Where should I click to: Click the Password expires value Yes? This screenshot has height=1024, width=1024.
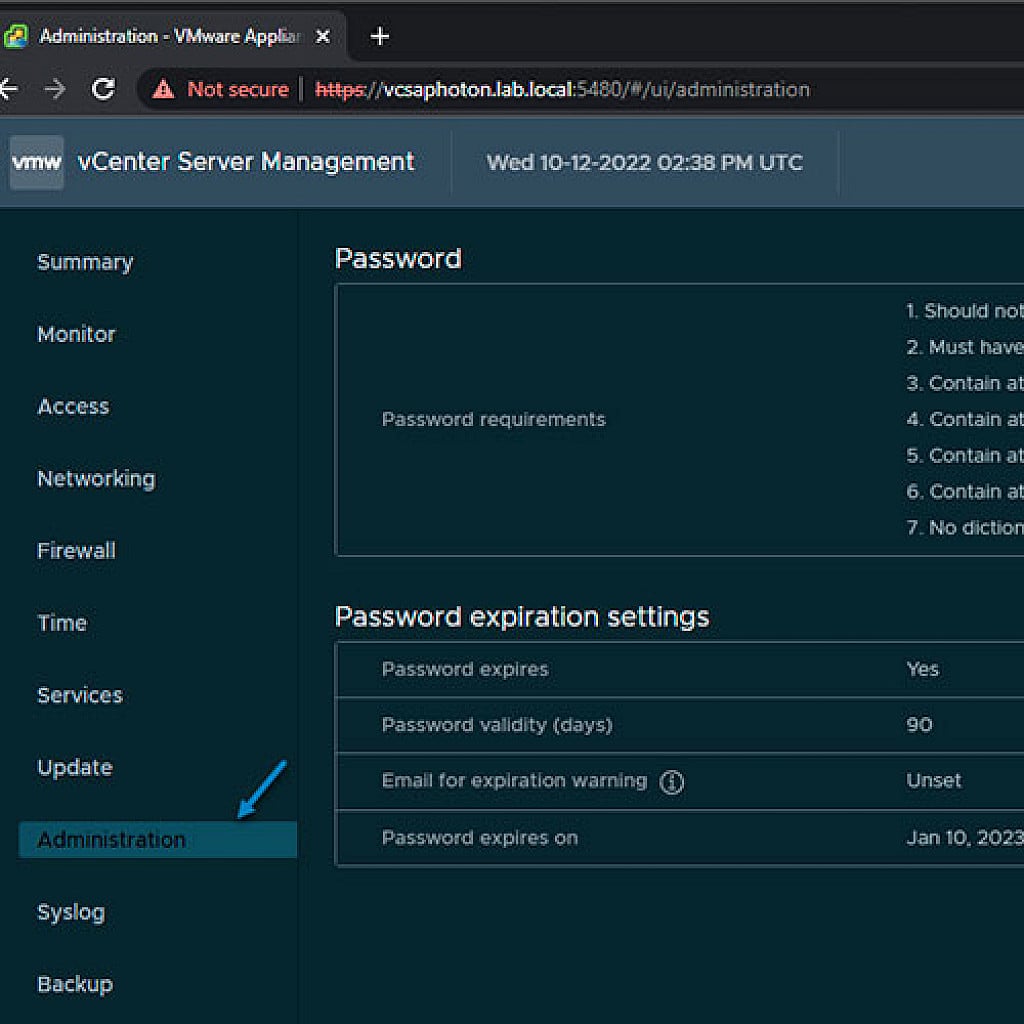click(922, 669)
